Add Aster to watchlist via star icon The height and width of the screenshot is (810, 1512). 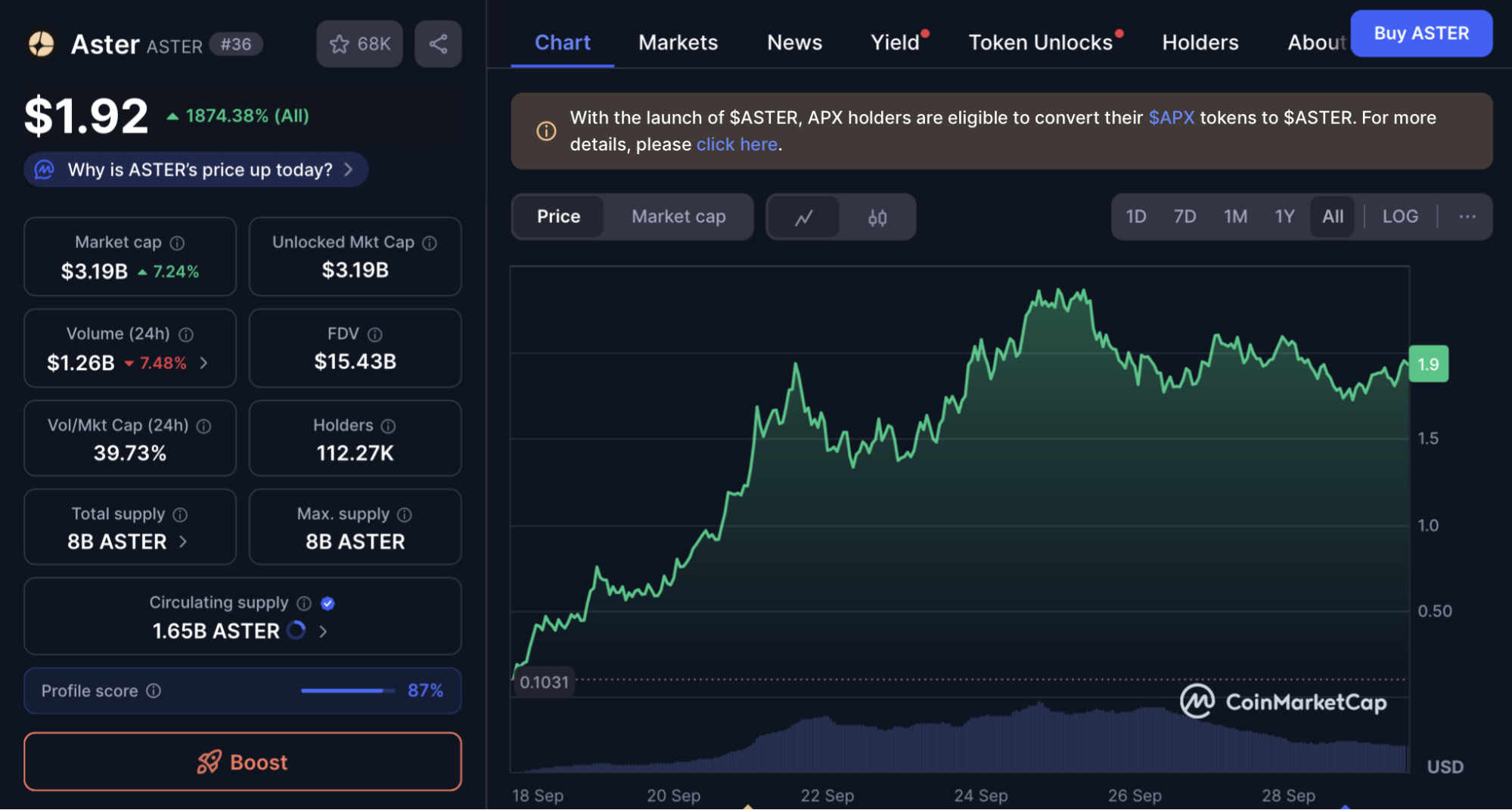point(340,43)
